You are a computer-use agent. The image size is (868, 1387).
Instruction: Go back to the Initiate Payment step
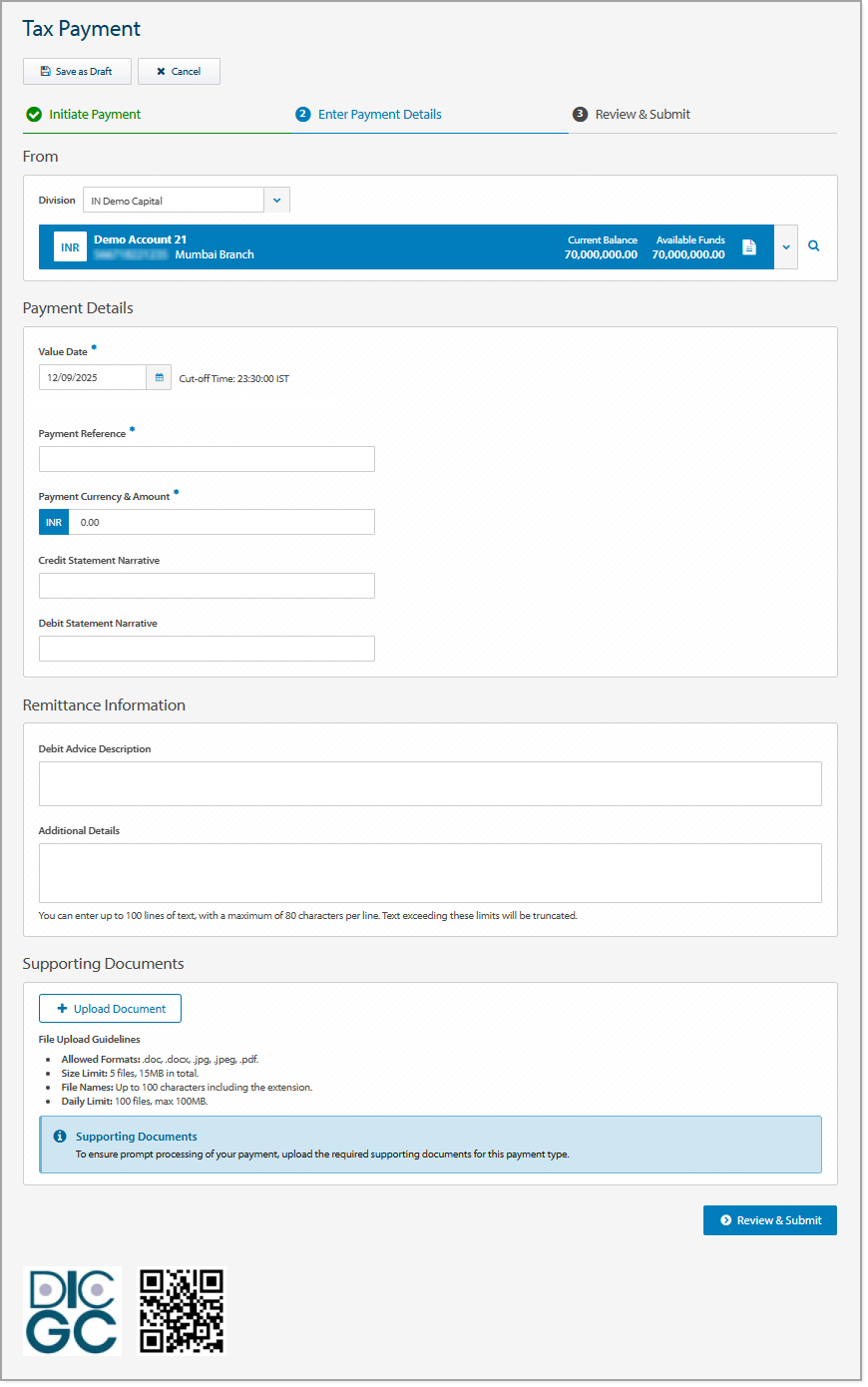pos(95,114)
